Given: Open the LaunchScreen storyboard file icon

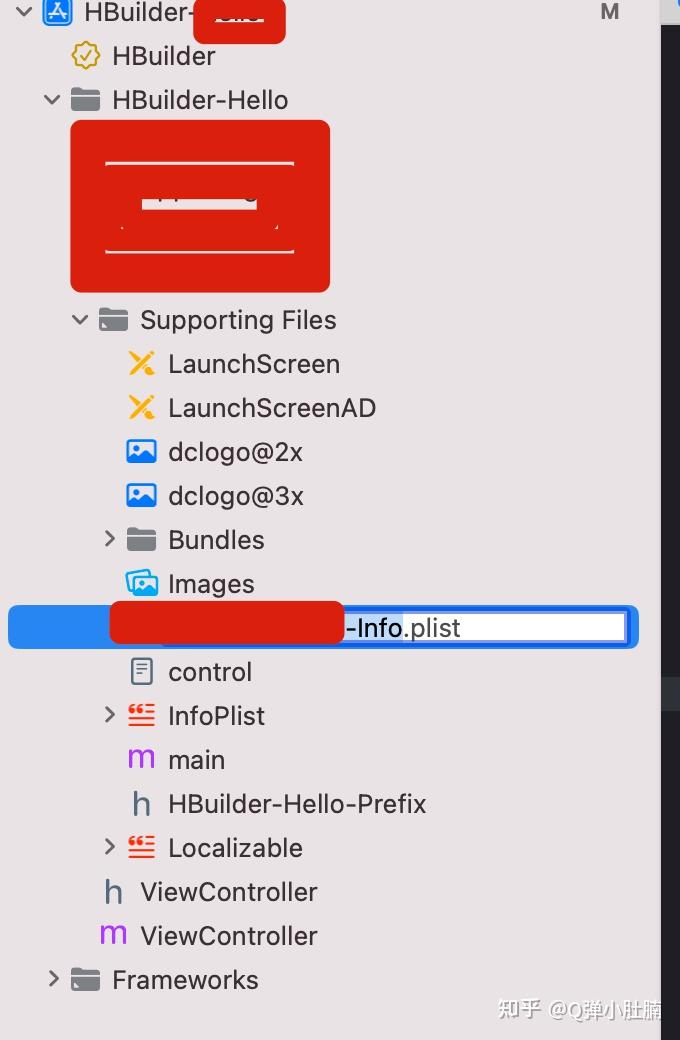Looking at the screenshot, I should pos(141,363).
